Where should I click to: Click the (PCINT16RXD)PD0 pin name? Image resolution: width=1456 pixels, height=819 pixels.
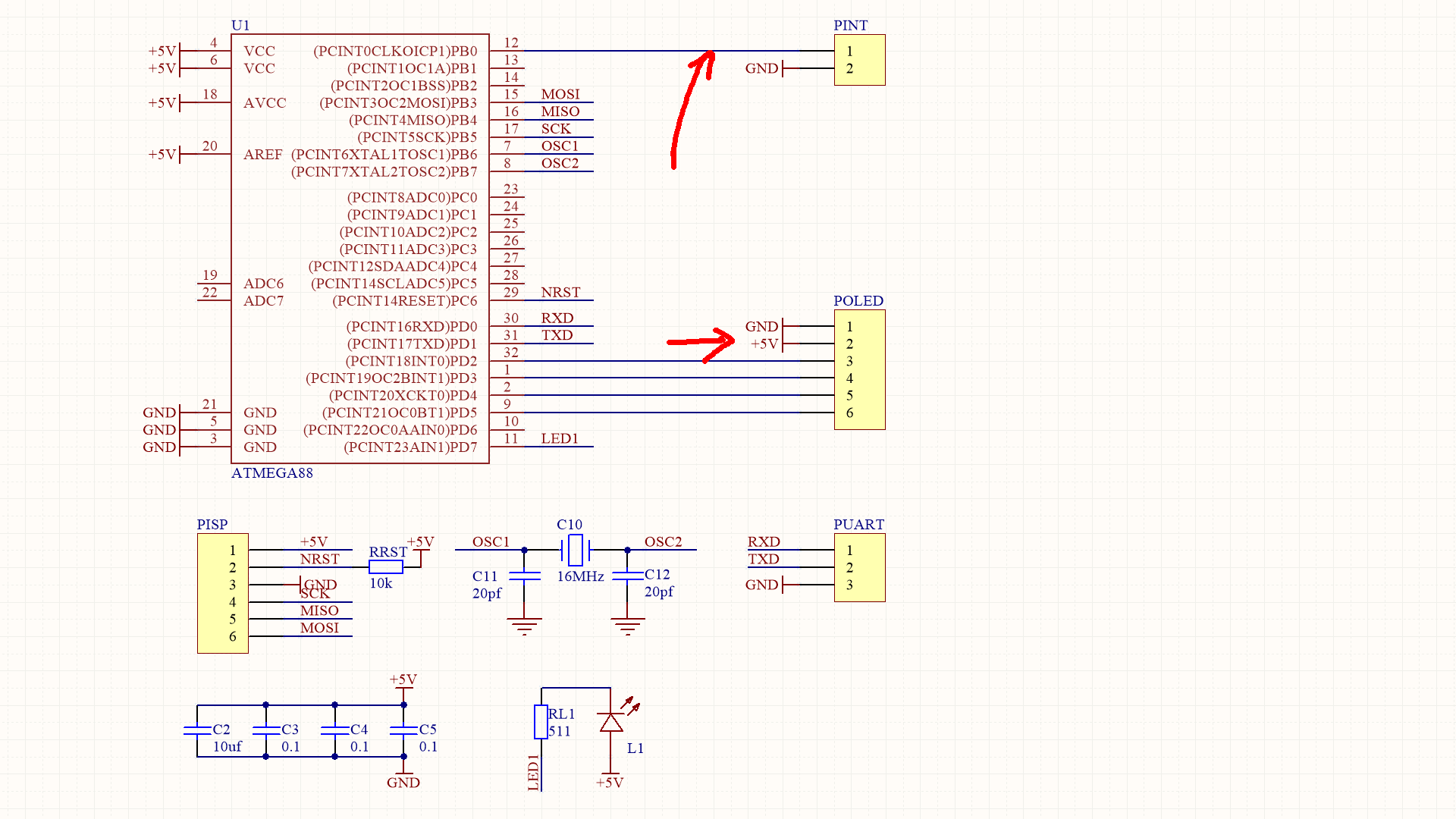(412, 326)
